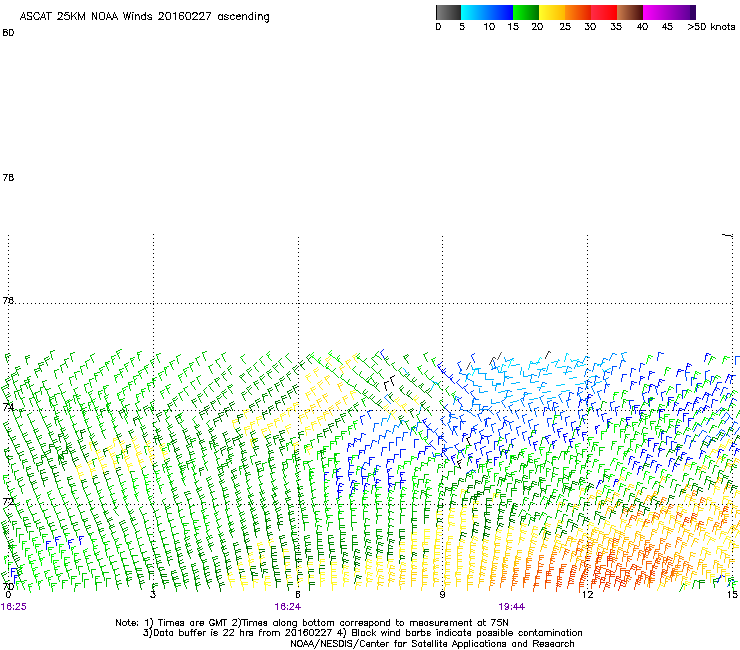The width and height of the screenshot is (740, 650).
Task: Select the "Data buffer is 22 hrs" note line
Action: click(x=362, y=633)
